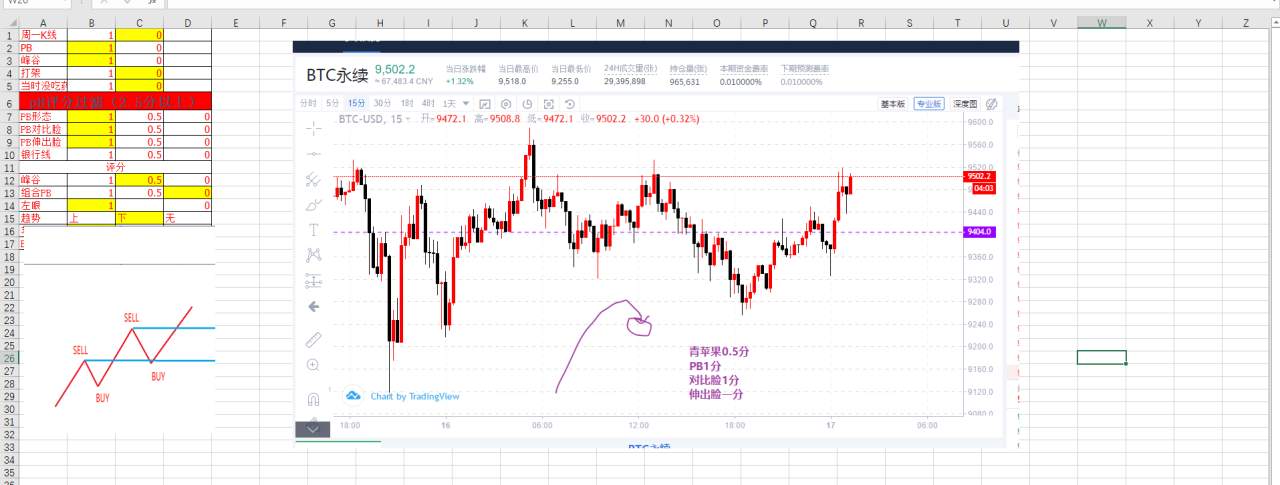The width and height of the screenshot is (1280, 485).
Task: Click the 9502.2 red price label
Action: point(978,176)
